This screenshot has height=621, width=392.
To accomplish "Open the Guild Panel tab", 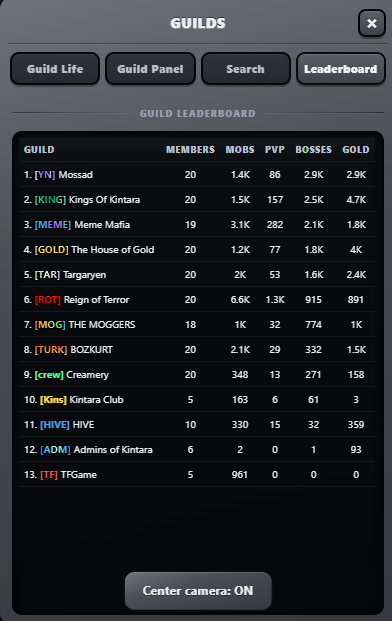I will pos(150,69).
